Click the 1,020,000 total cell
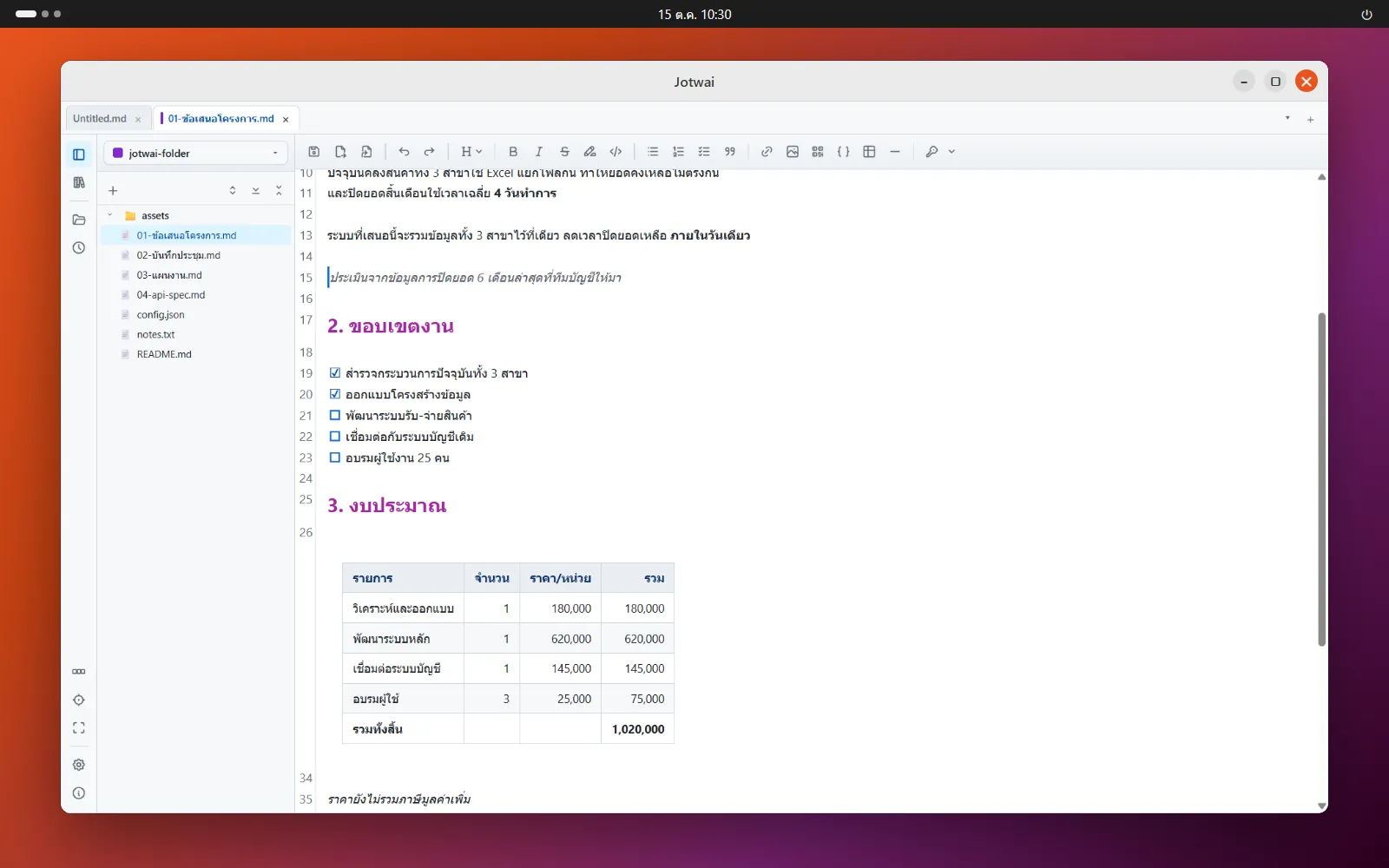 (637, 729)
